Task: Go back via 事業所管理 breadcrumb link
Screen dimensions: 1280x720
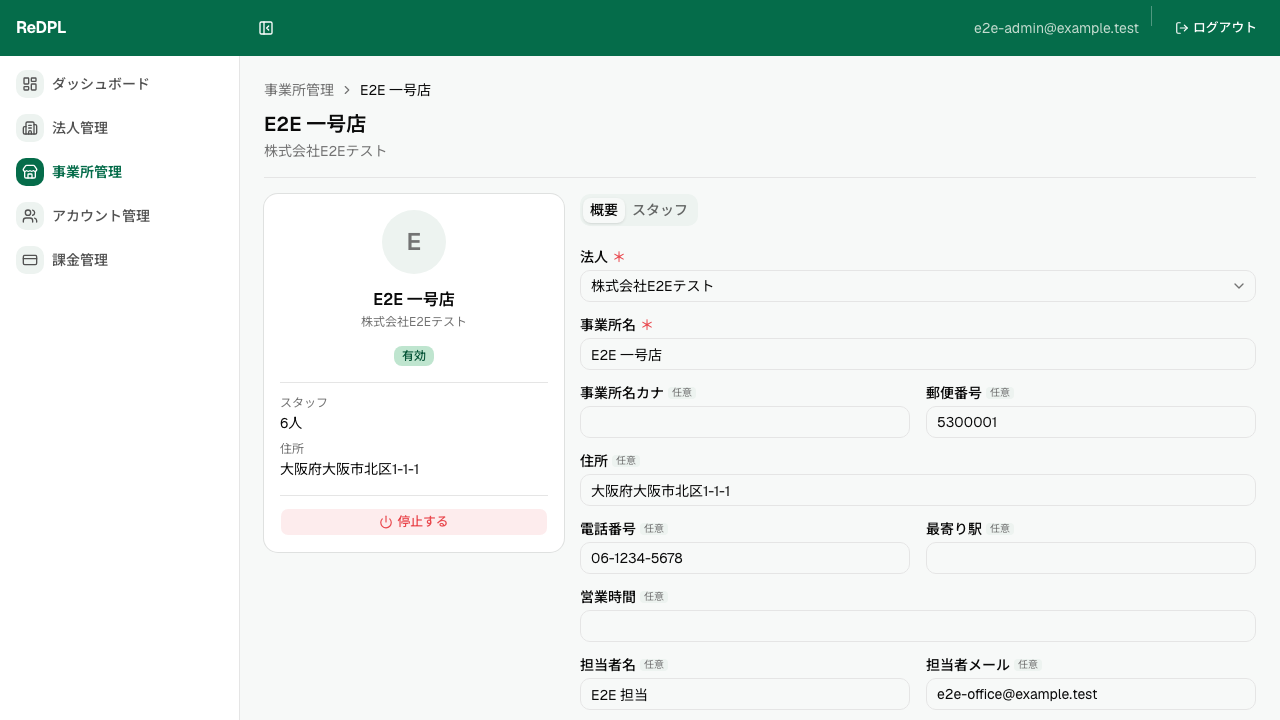Action: (299, 90)
